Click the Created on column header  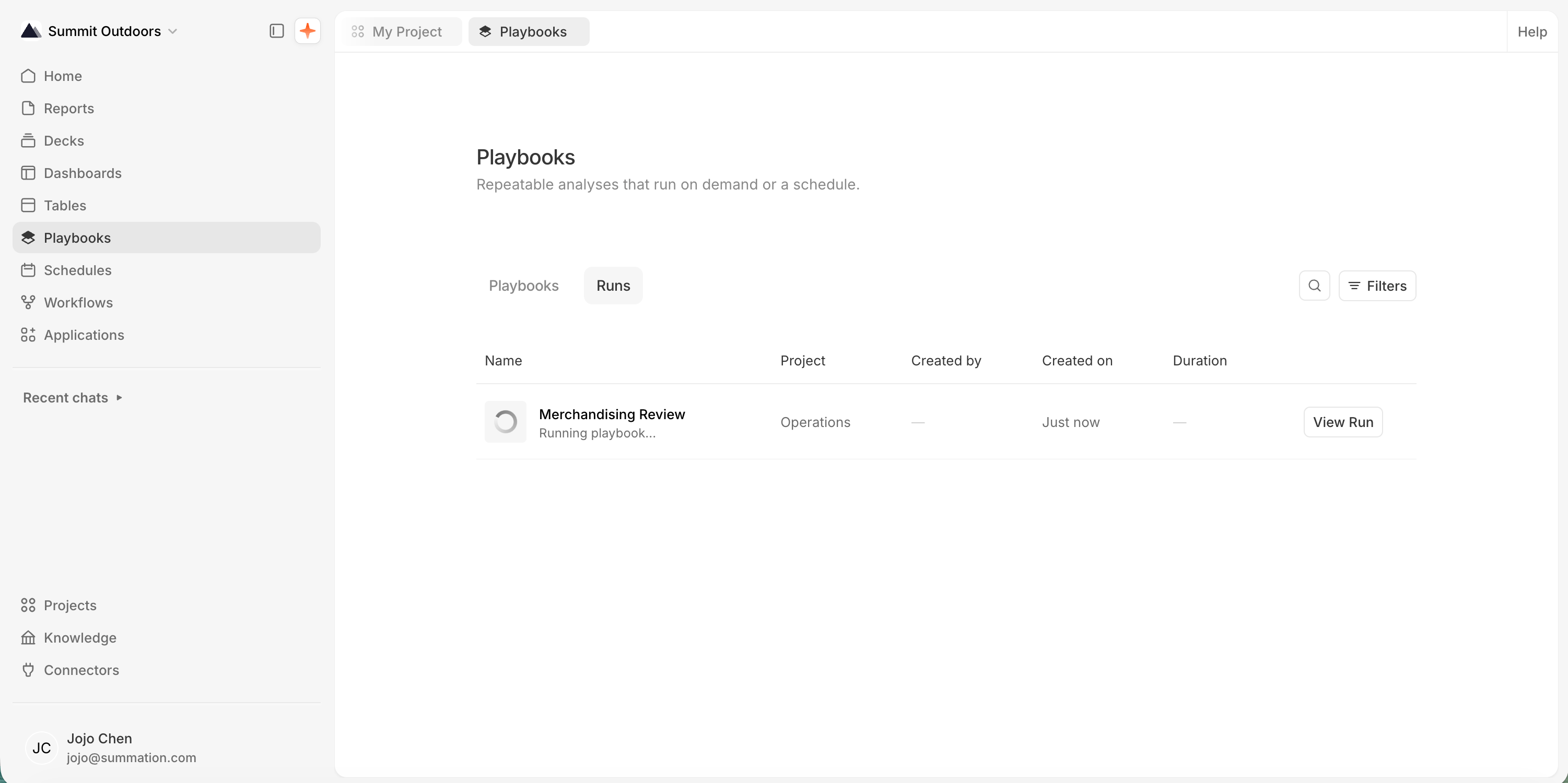pos(1077,360)
